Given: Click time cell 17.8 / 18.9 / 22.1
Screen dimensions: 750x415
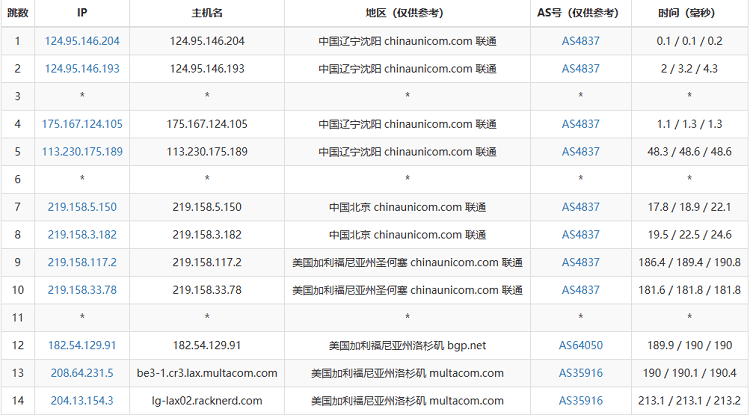Looking at the screenshot, I should click(690, 207).
